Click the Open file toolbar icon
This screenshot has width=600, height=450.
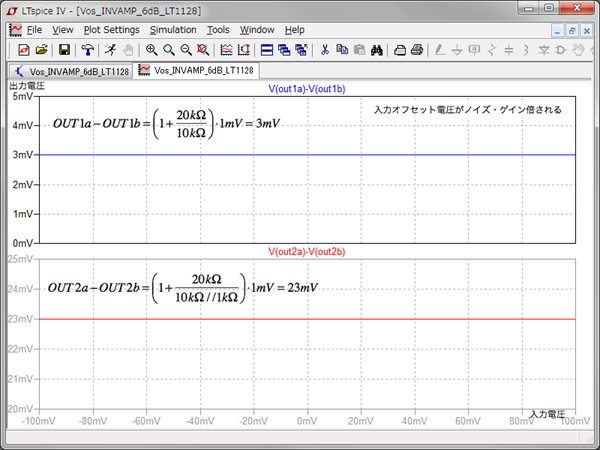point(41,49)
